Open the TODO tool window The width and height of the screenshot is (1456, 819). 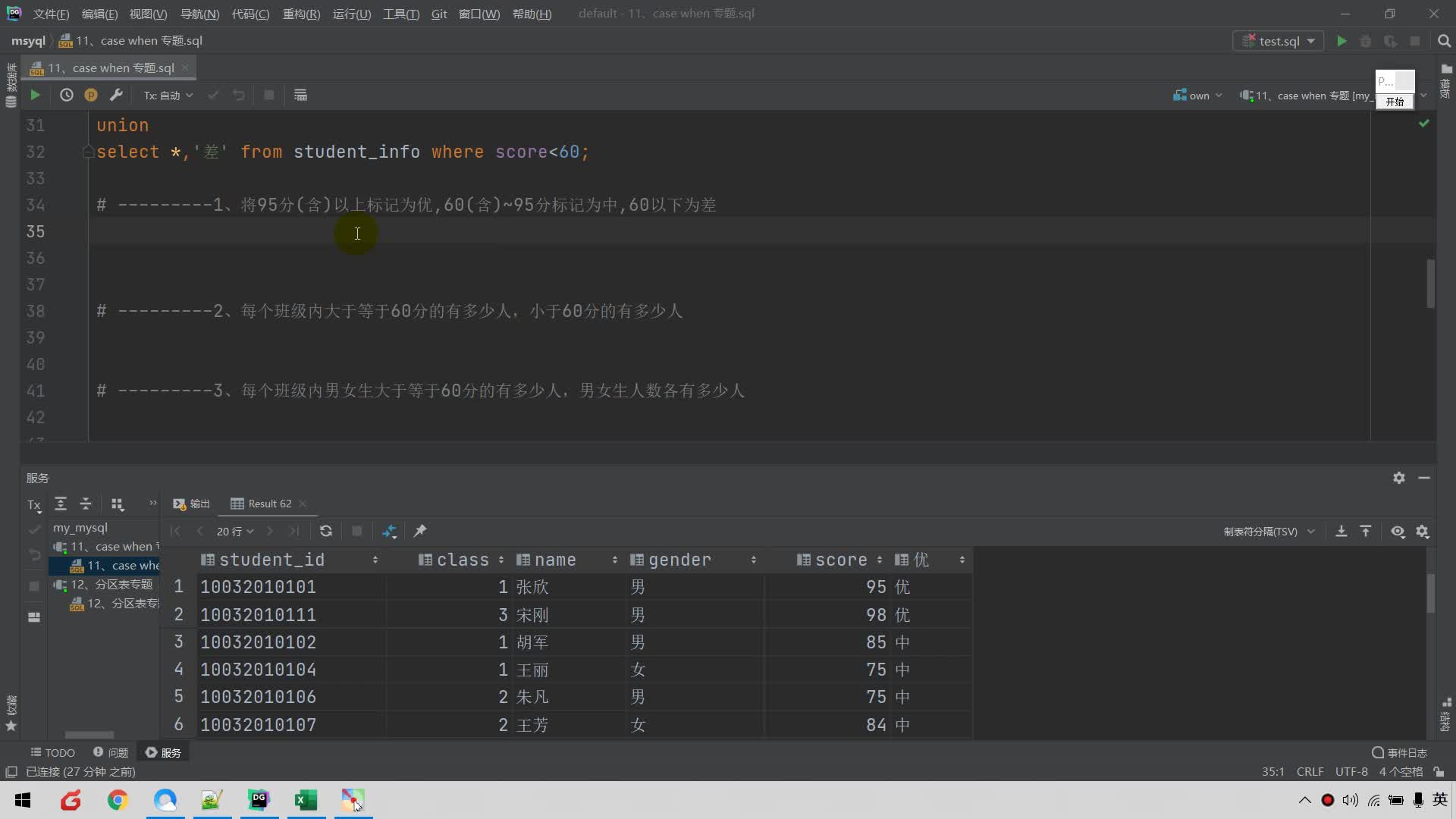click(52, 752)
